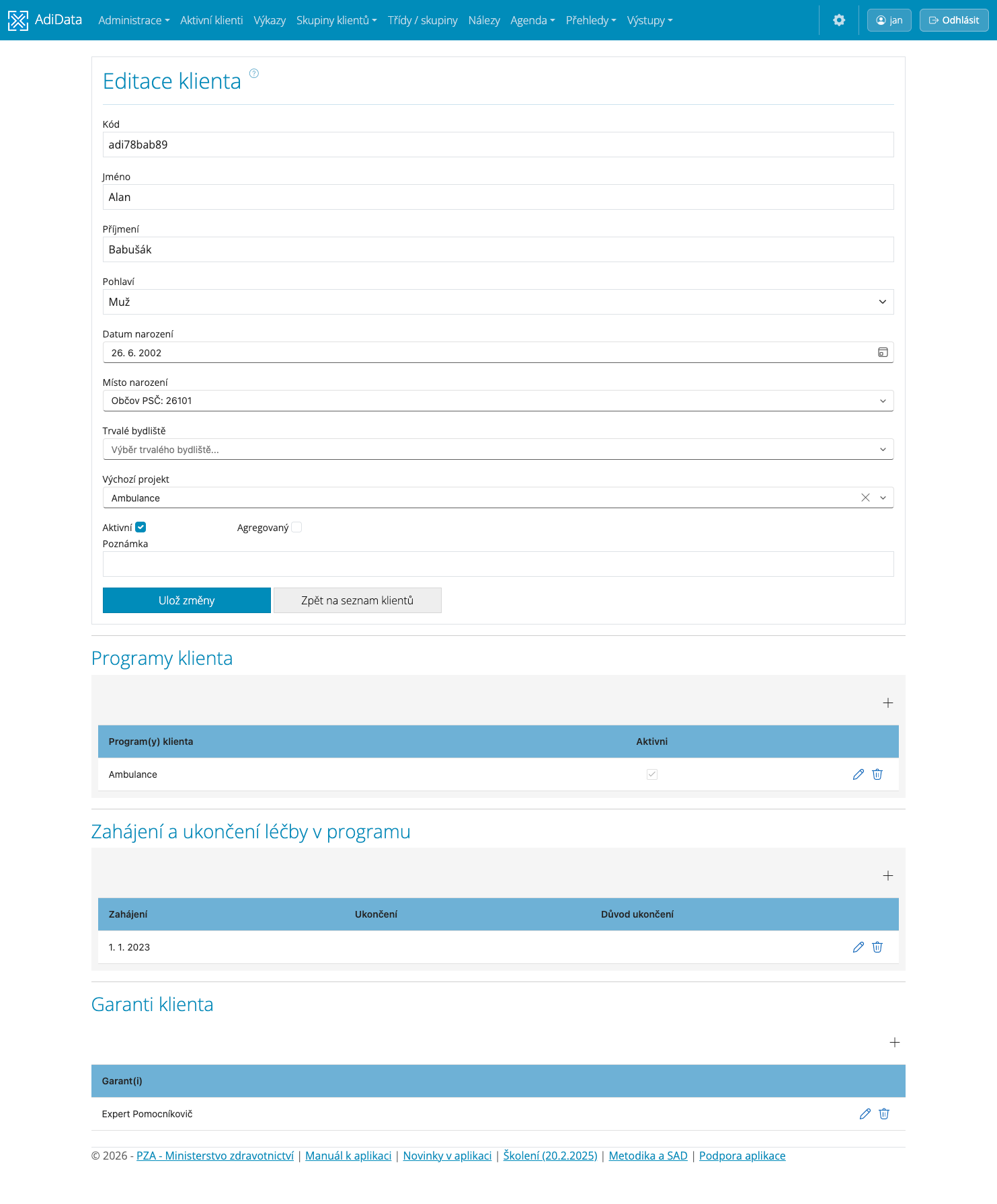Click into the Kód input field
997x1204 pixels.
pyautogui.click(x=498, y=145)
